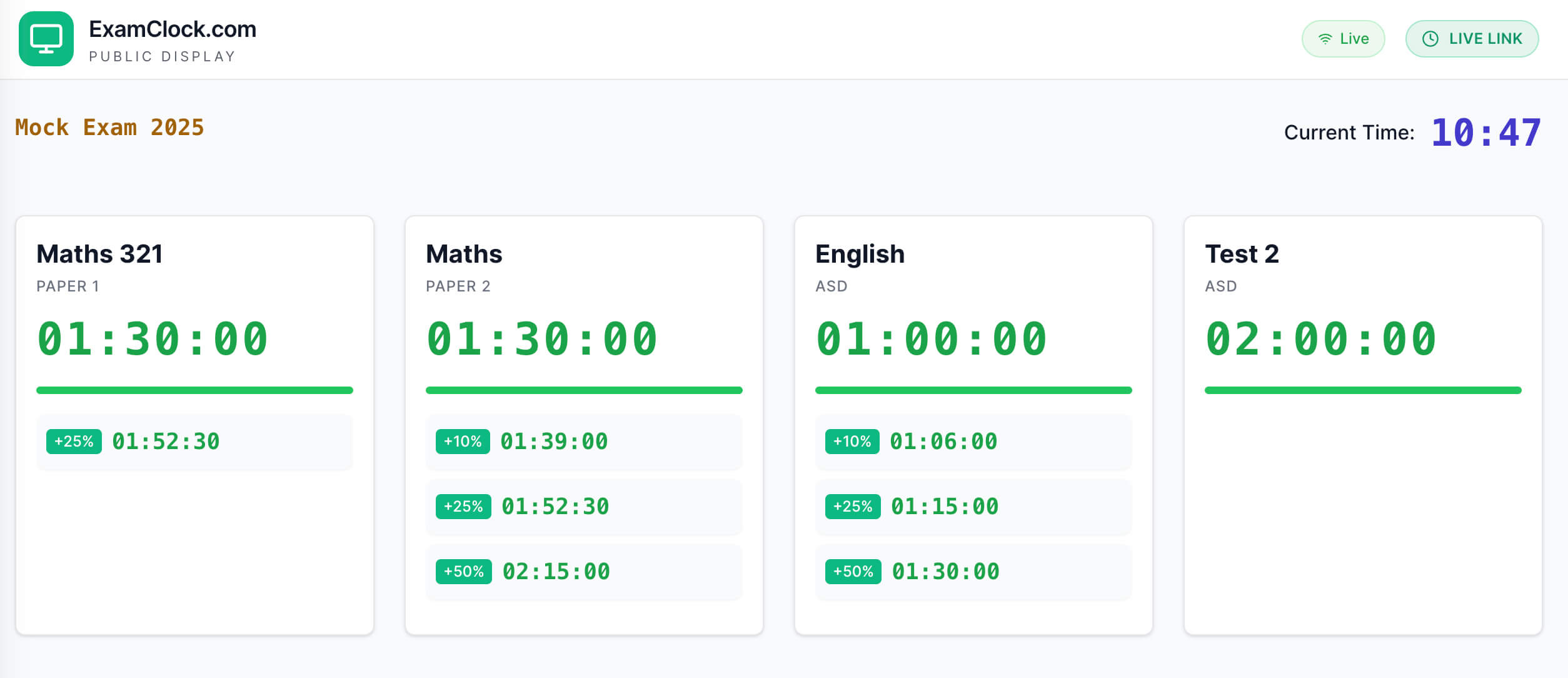Click the +10% badge in Maths Paper 2 card
Screen dimensions: 1568x678
[463, 442]
